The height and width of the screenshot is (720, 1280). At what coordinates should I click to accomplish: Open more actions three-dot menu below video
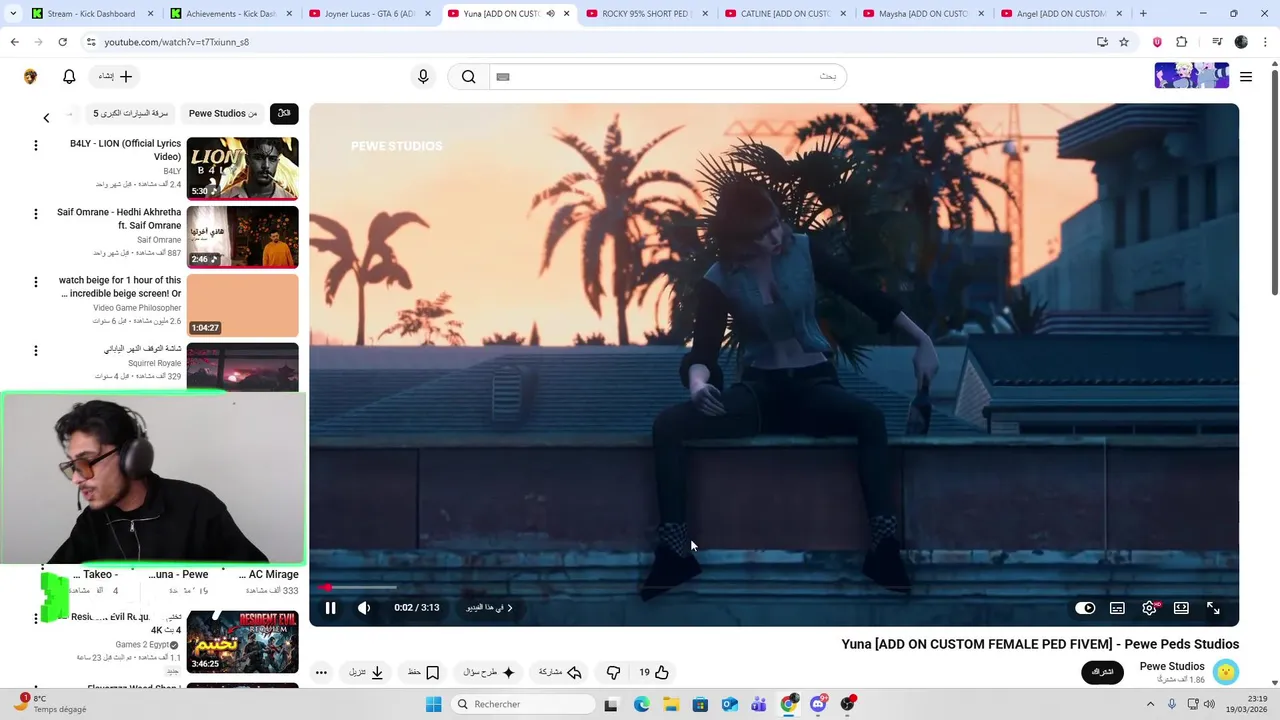[321, 672]
